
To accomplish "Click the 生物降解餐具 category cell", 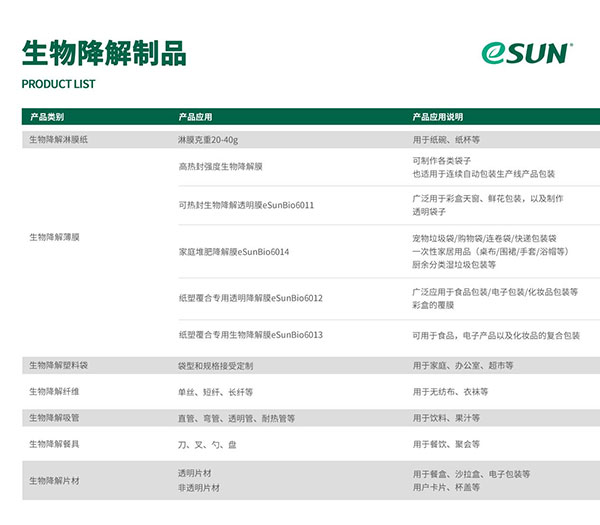I will (x=54, y=444).
